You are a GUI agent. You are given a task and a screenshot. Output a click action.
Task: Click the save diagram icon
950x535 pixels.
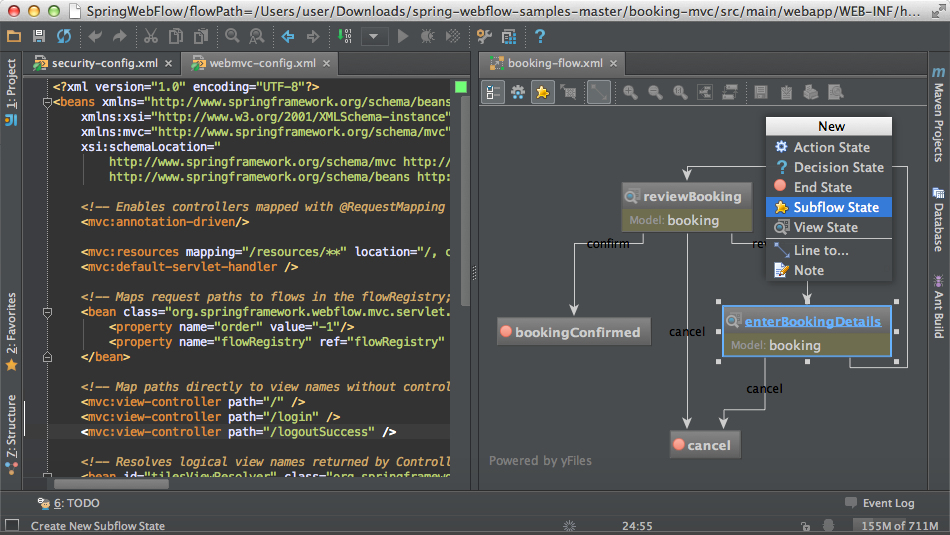coord(761,92)
